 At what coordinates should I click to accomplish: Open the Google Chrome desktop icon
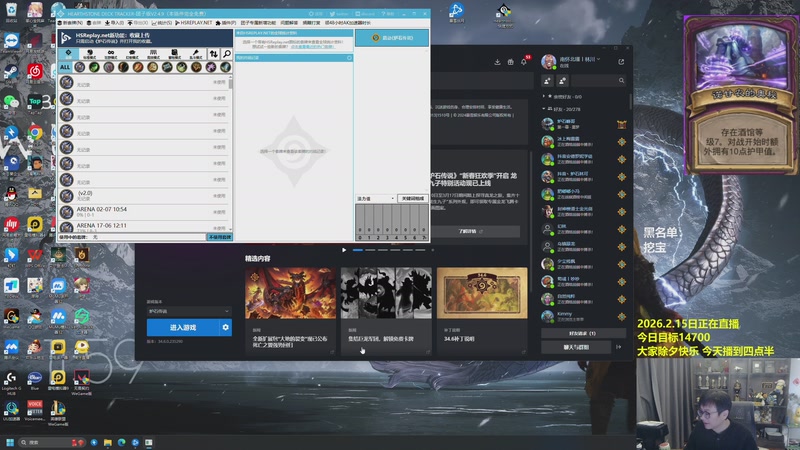point(35,134)
